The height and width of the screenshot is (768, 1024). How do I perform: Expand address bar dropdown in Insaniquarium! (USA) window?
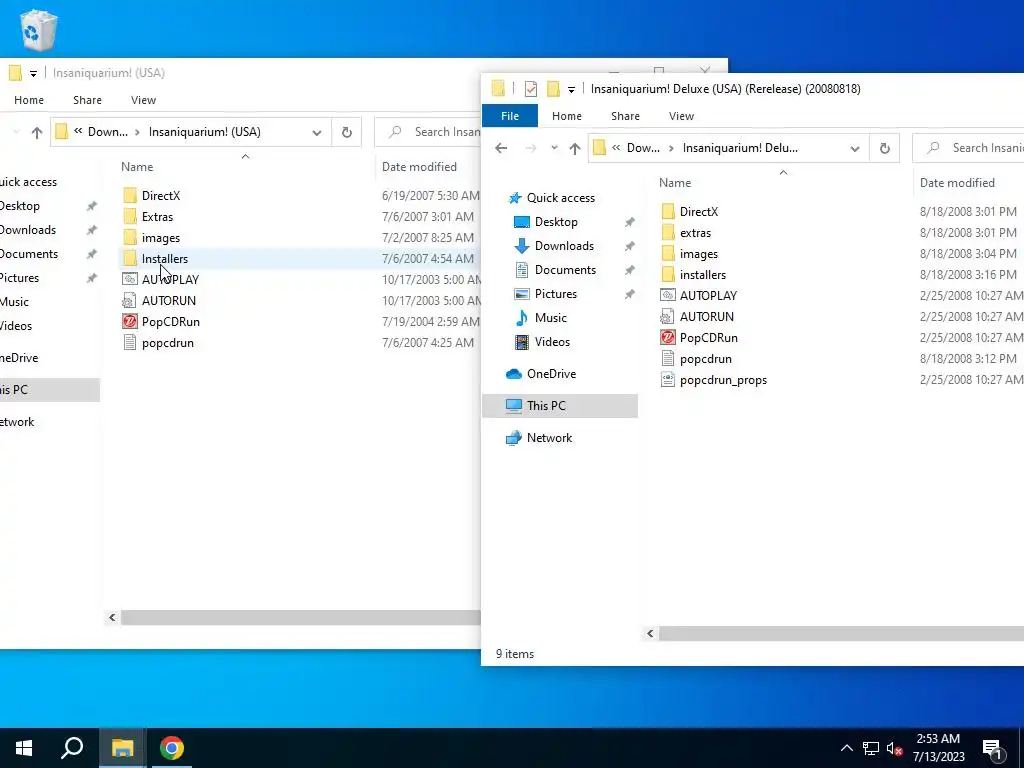coord(317,133)
